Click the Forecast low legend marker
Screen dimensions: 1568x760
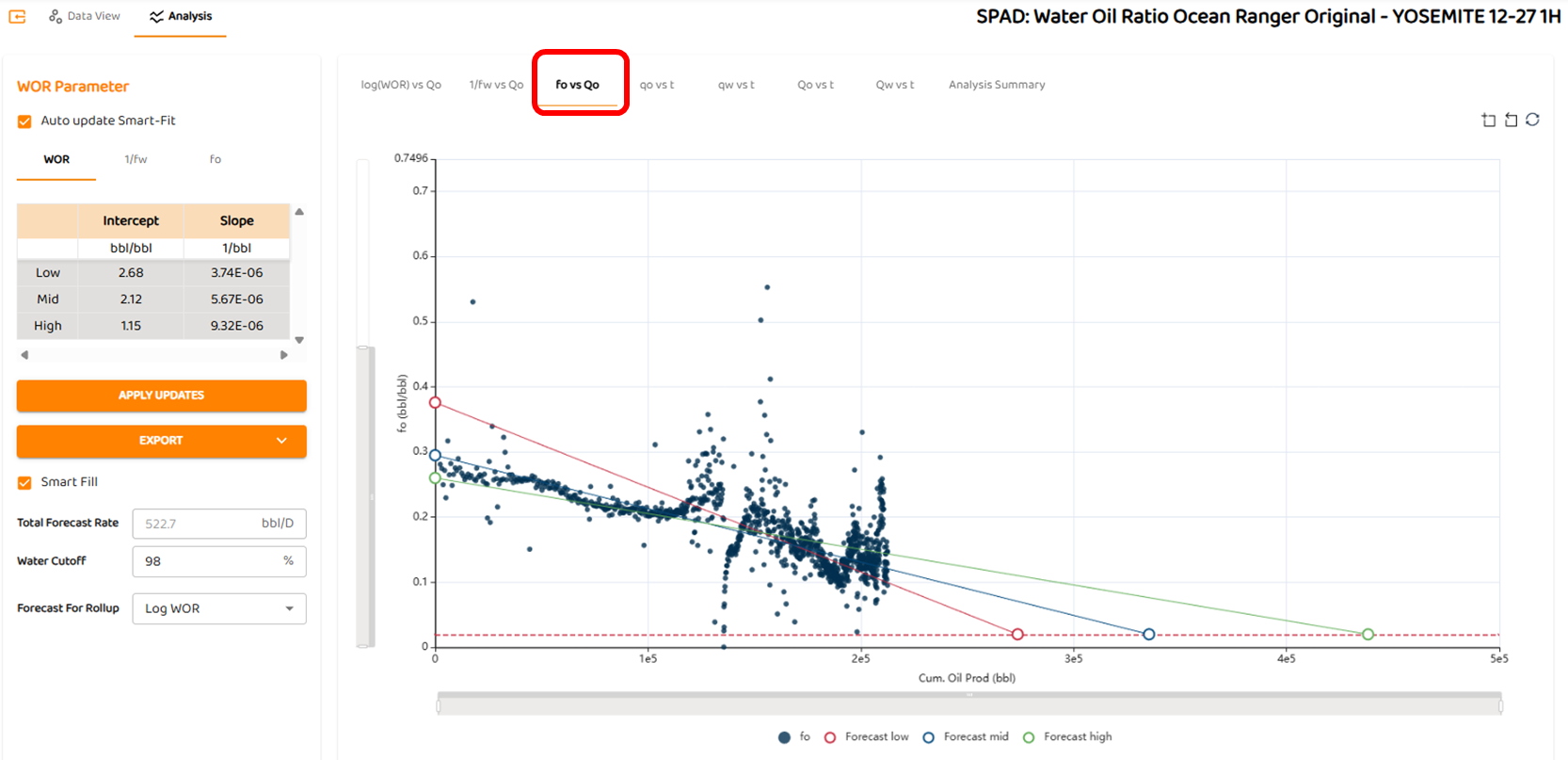(x=830, y=737)
